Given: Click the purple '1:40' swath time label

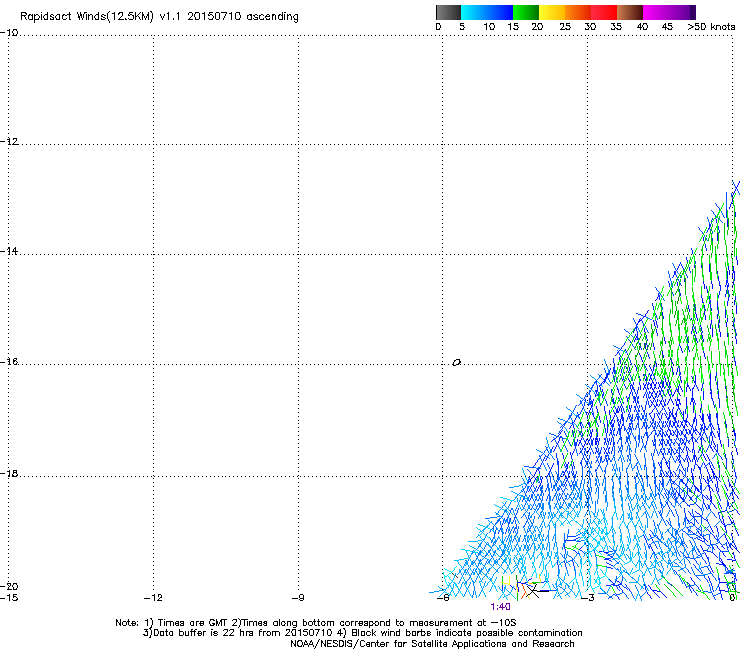Looking at the screenshot, I should [x=500, y=607].
